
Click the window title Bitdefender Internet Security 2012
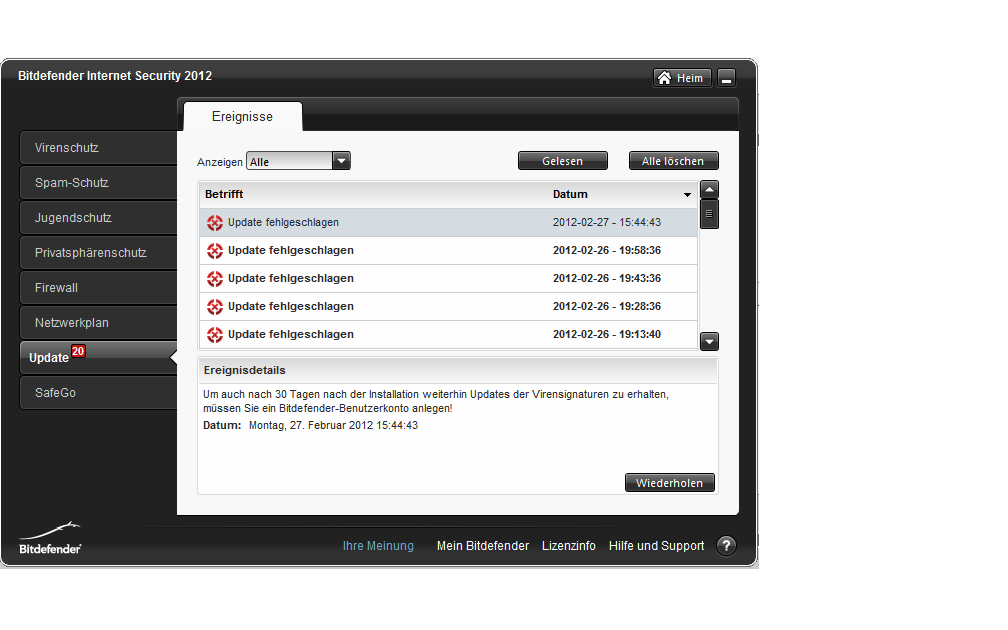115,76
